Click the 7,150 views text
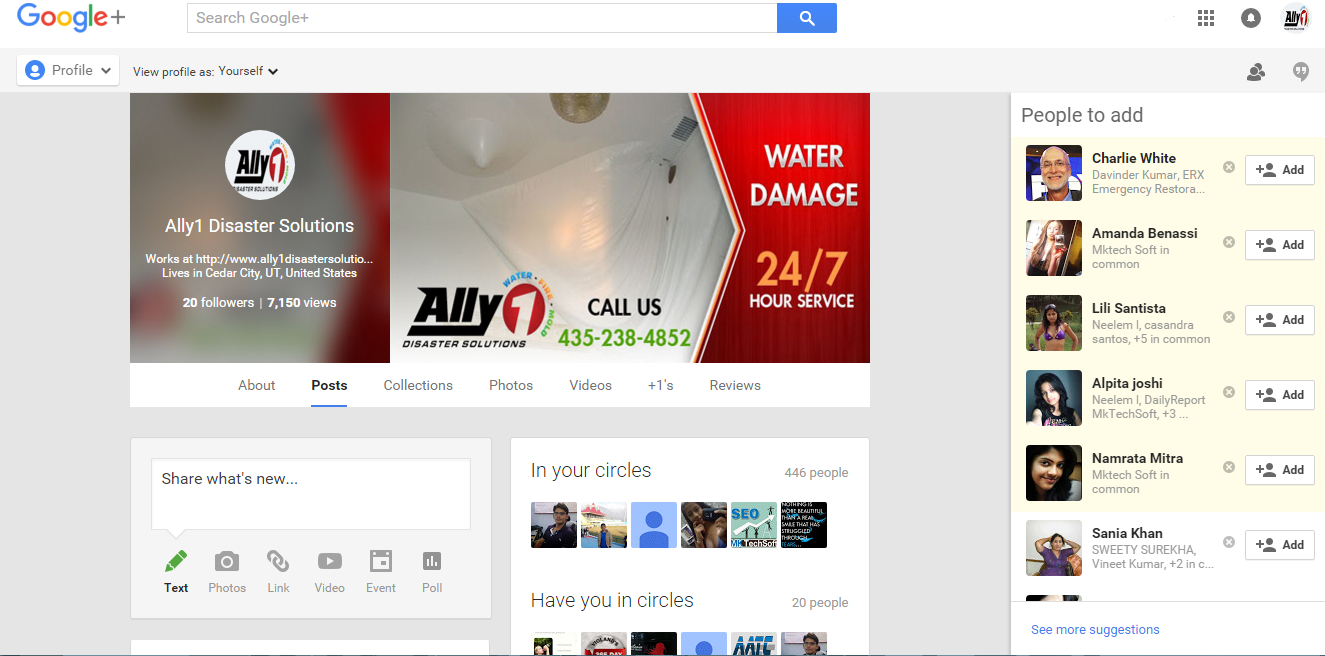This screenshot has height=656, width=1325. pos(302,303)
